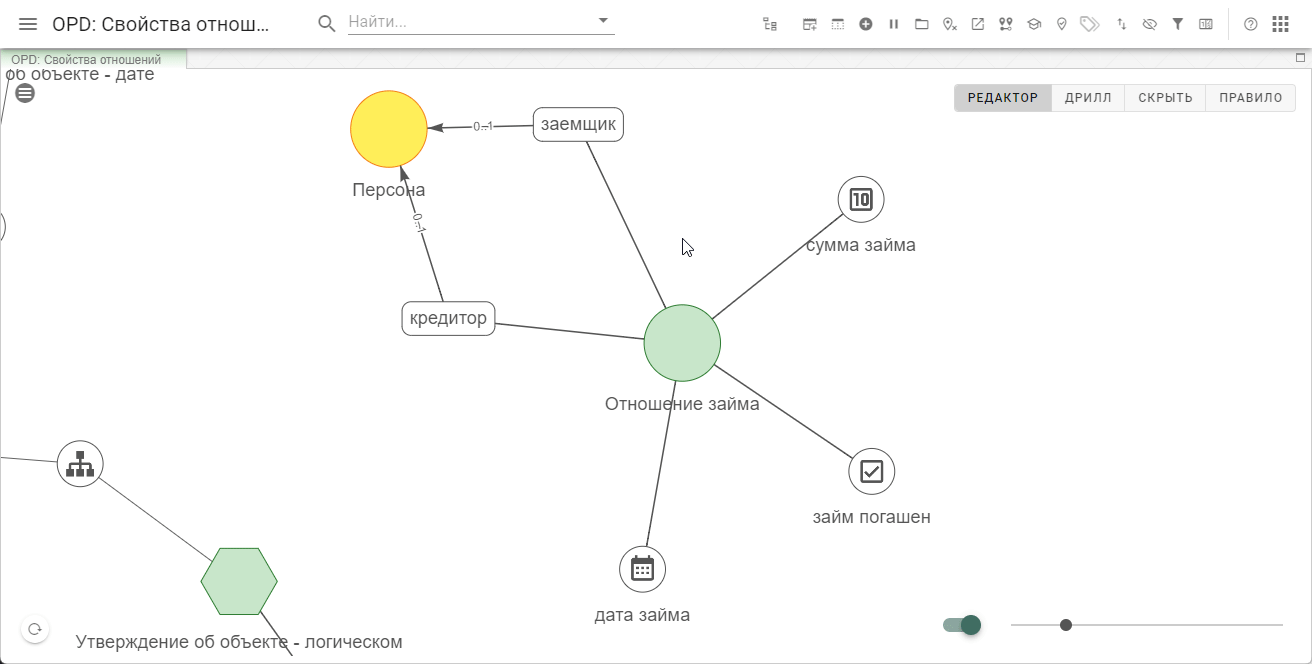
Task: Open the hamburger main menu
Action: (x=28, y=24)
